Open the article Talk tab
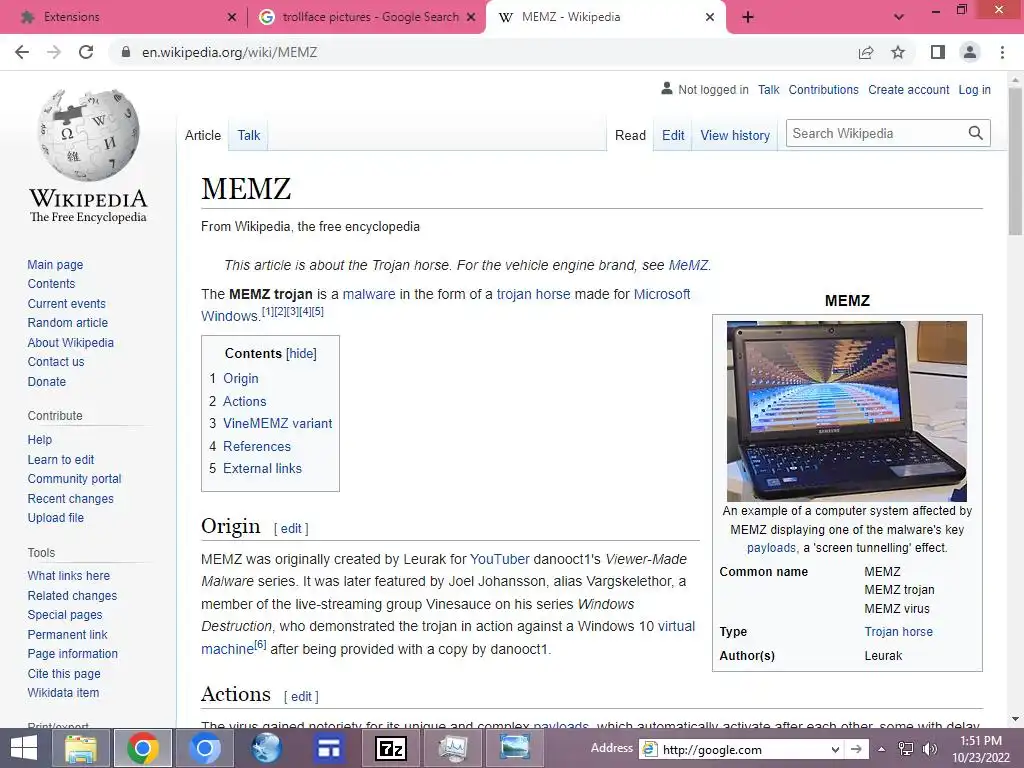The width and height of the screenshot is (1024, 768). (248, 135)
